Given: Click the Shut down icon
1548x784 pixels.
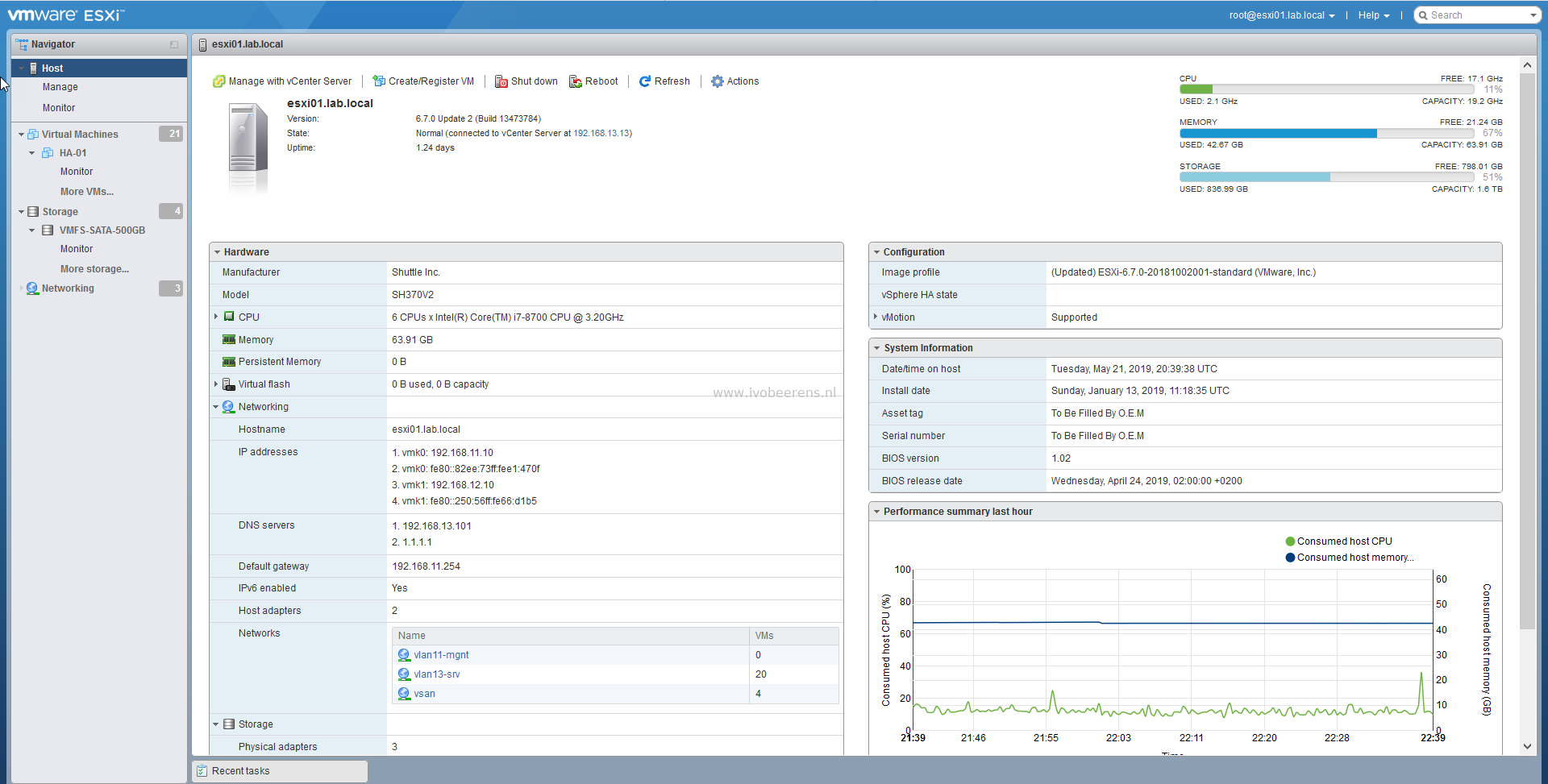Looking at the screenshot, I should 501,81.
